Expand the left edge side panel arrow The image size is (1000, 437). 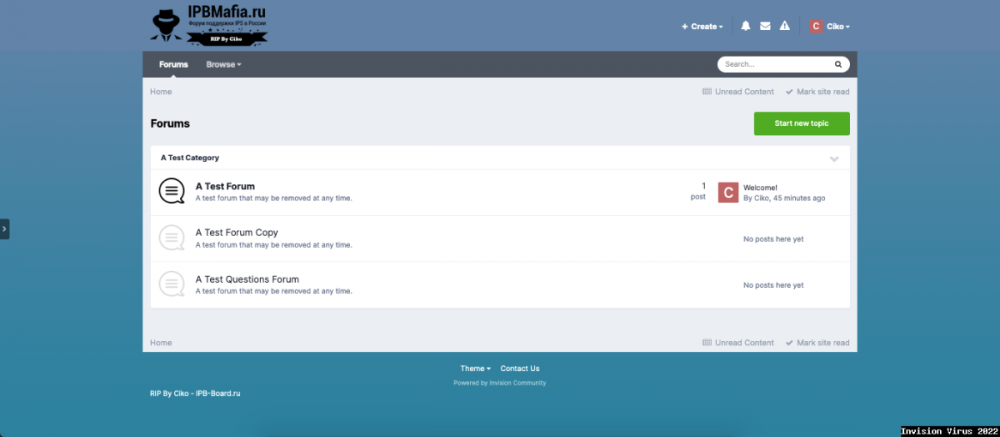click(x=4, y=229)
